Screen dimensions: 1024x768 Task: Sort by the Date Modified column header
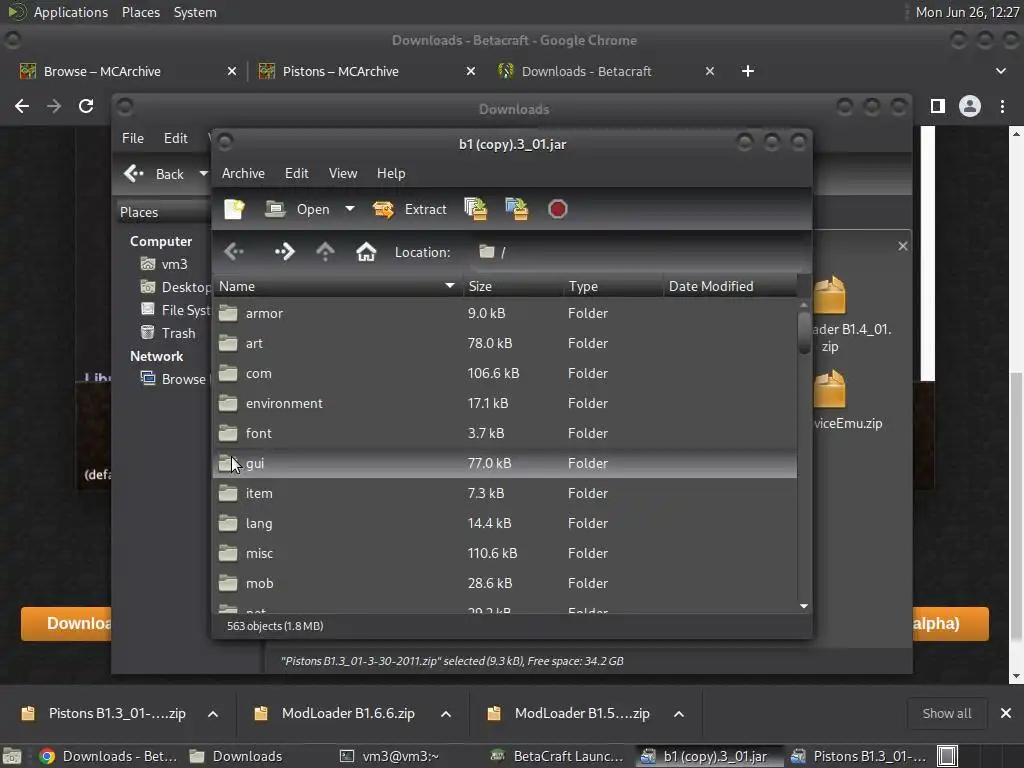[x=729, y=286]
